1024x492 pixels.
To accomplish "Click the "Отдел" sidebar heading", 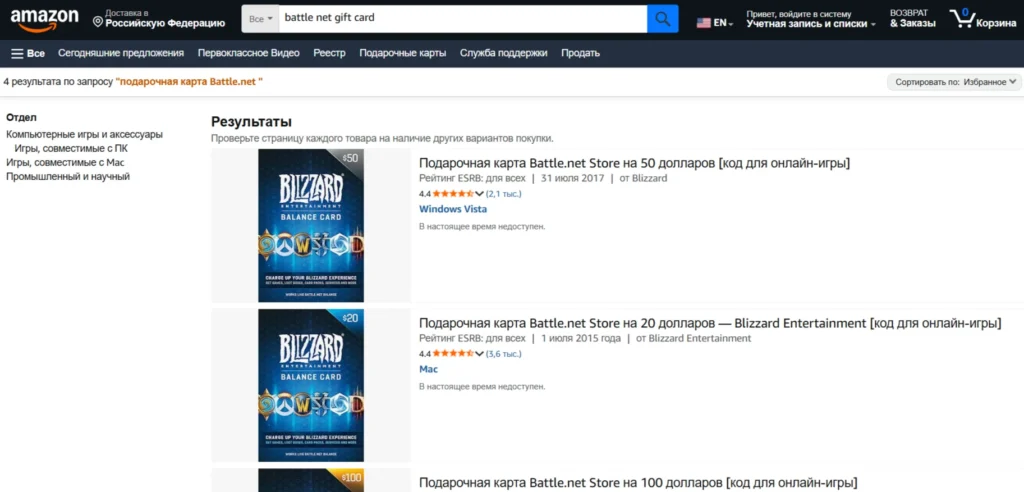I will [x=22, y=118].
